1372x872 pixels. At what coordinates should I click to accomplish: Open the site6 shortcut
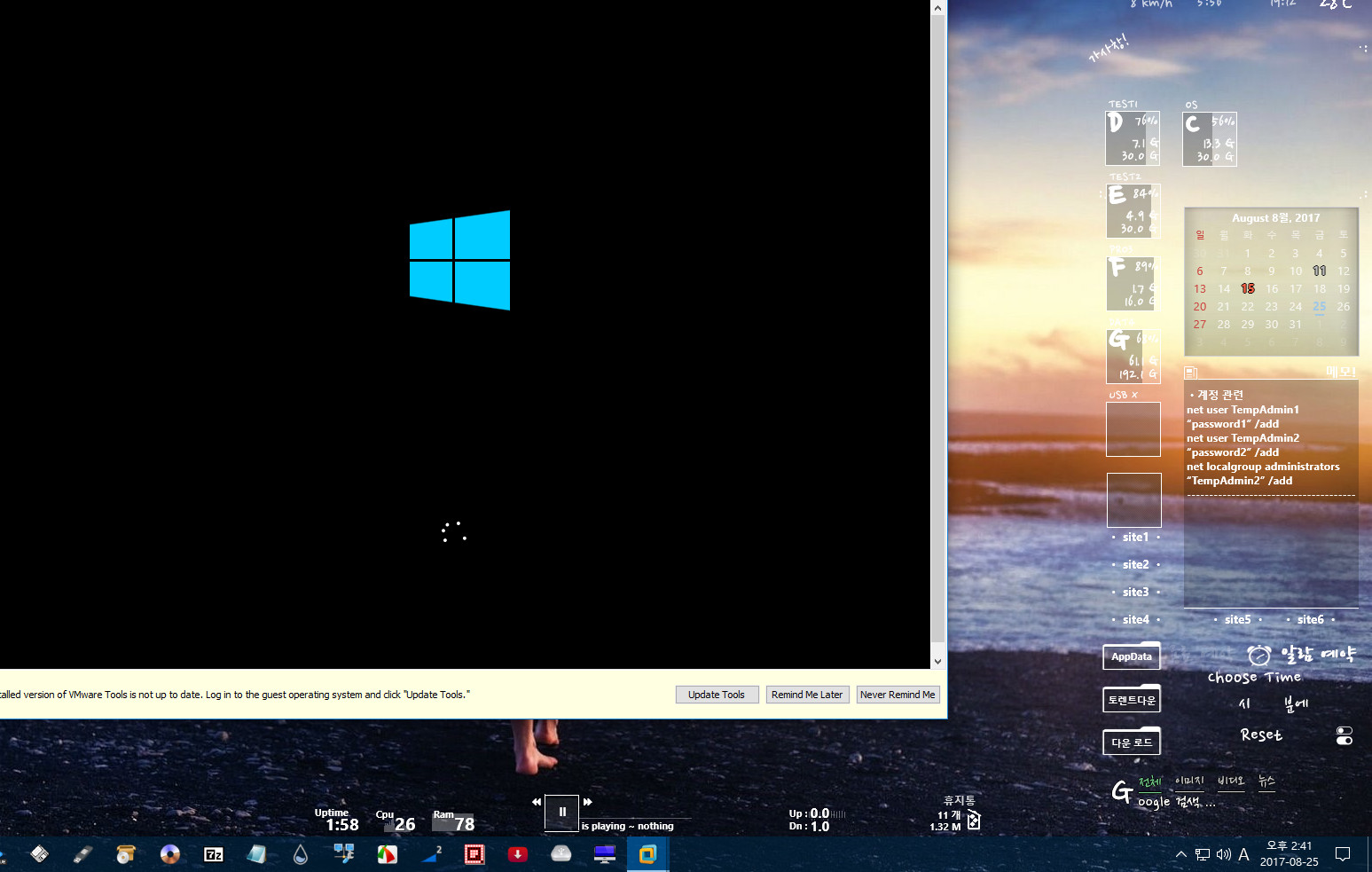coord(1310,619)
